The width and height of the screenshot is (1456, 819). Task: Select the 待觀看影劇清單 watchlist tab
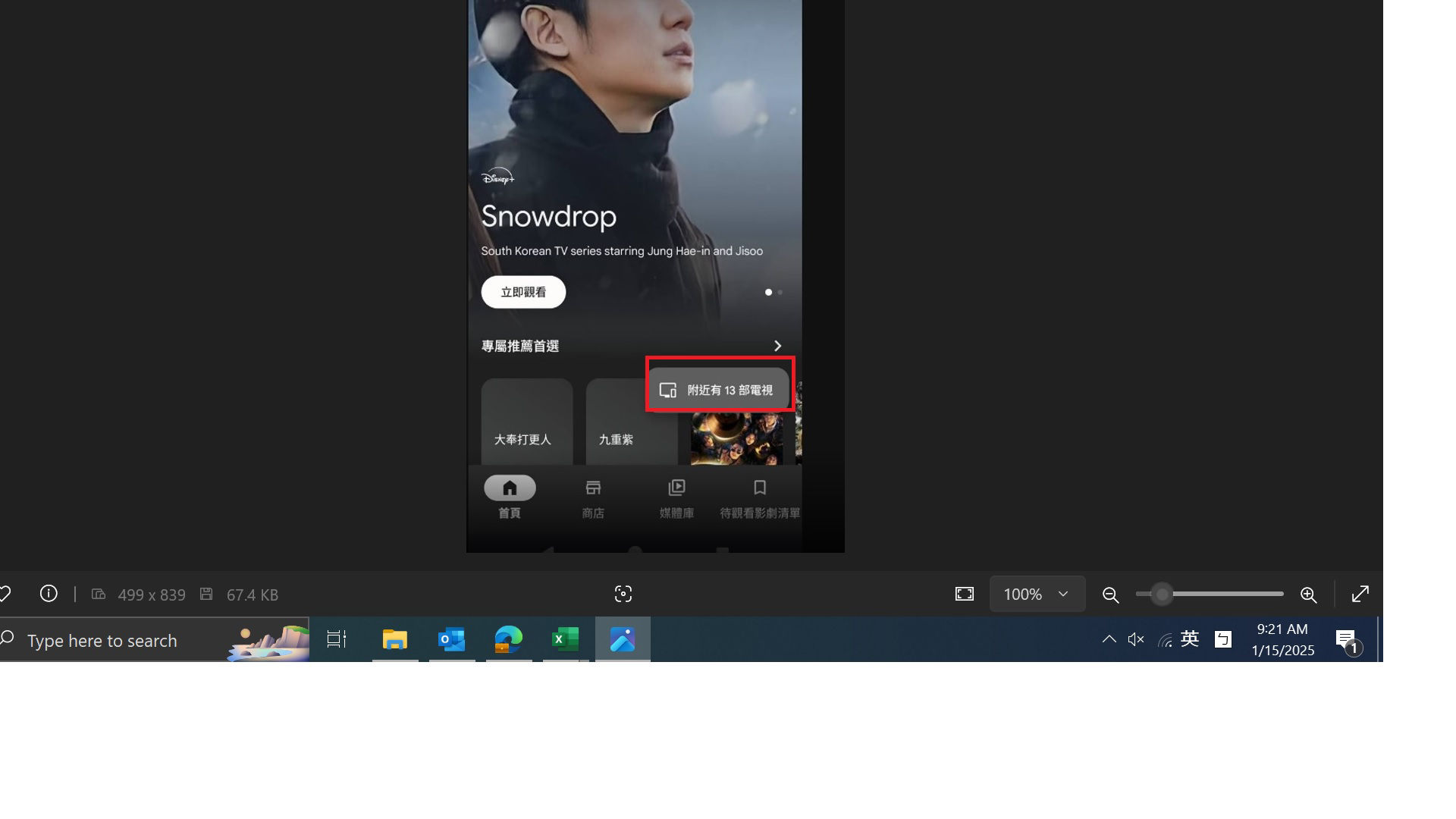[x=760, y=497]
